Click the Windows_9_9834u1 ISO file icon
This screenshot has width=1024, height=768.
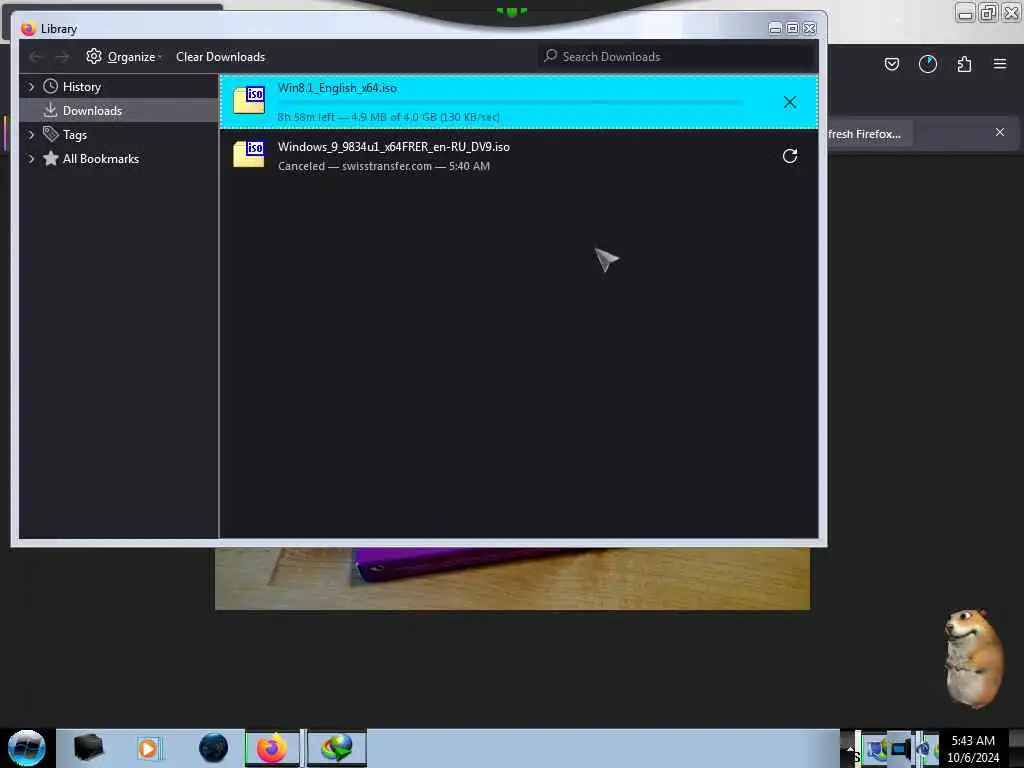pos(249,154)
